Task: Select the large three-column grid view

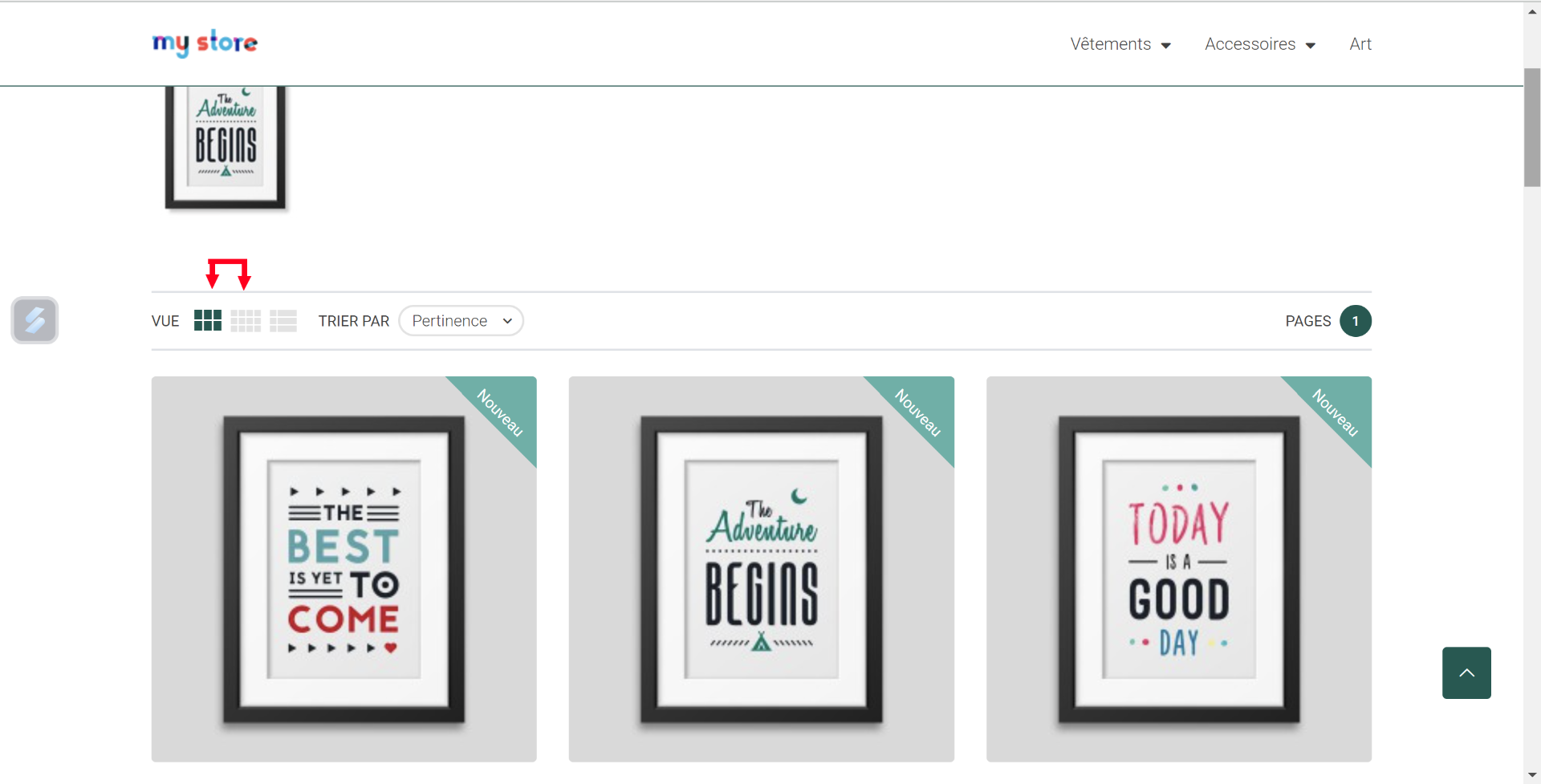Action: [x=208, y=321]
